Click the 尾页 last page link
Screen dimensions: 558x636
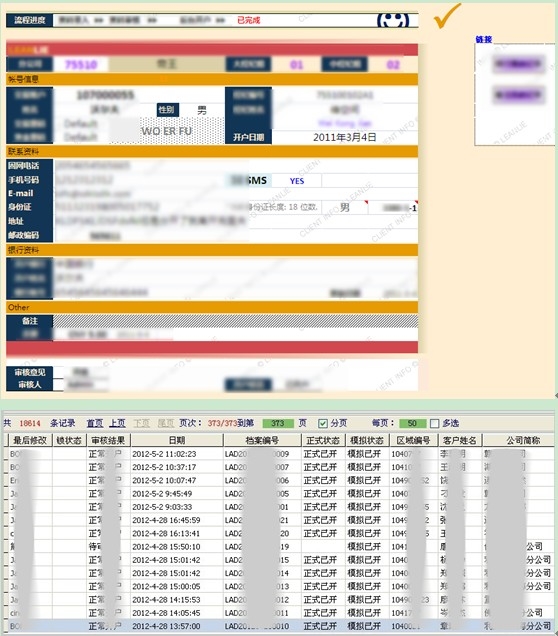click(165, 423)
